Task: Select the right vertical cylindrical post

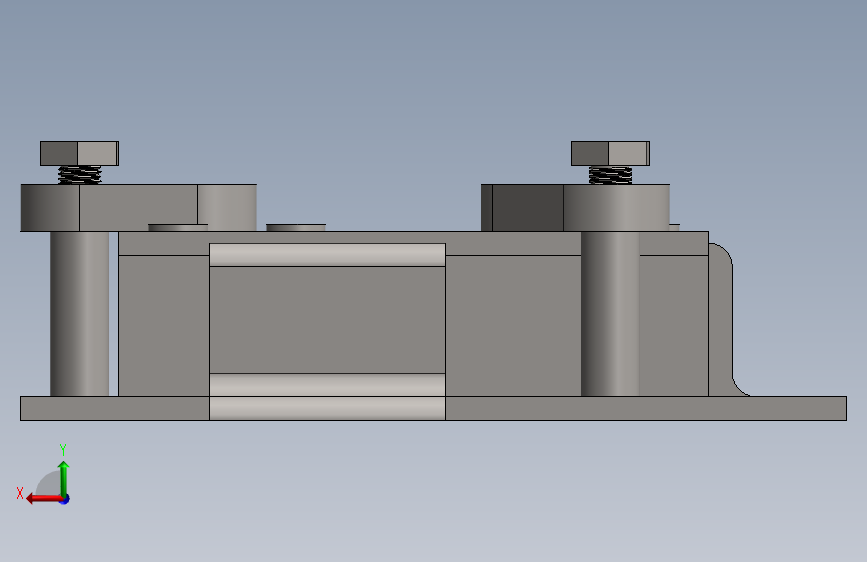Action: (x=610, y=314)
